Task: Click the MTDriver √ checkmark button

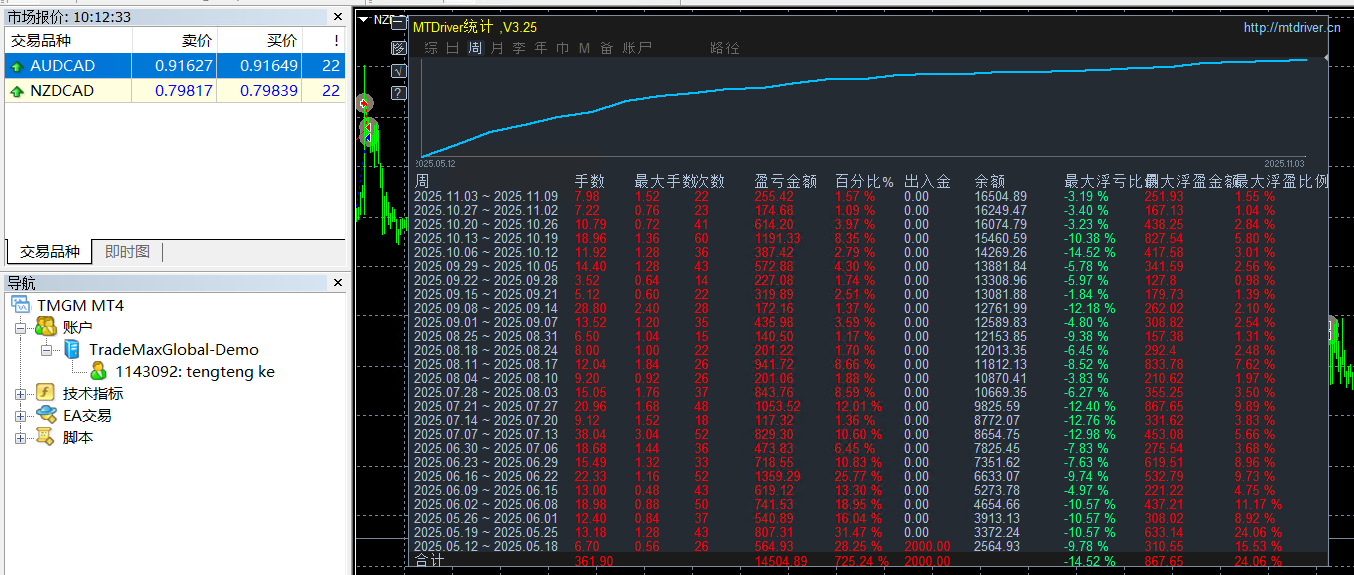Action: click(x=399, y=71)
